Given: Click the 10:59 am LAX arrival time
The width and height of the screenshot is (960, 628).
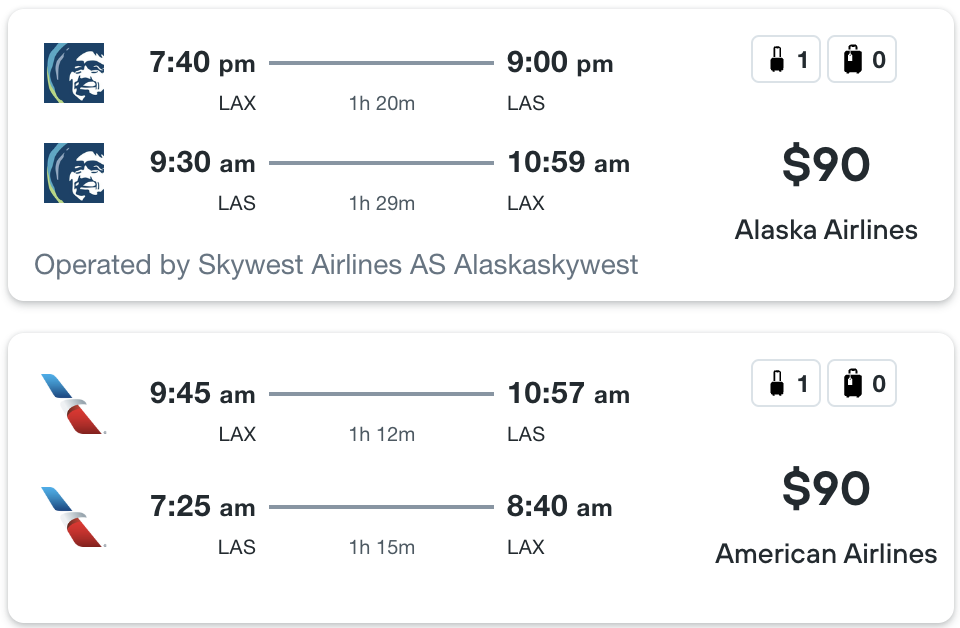Looking at the screenshot, I should coord(568,163).
